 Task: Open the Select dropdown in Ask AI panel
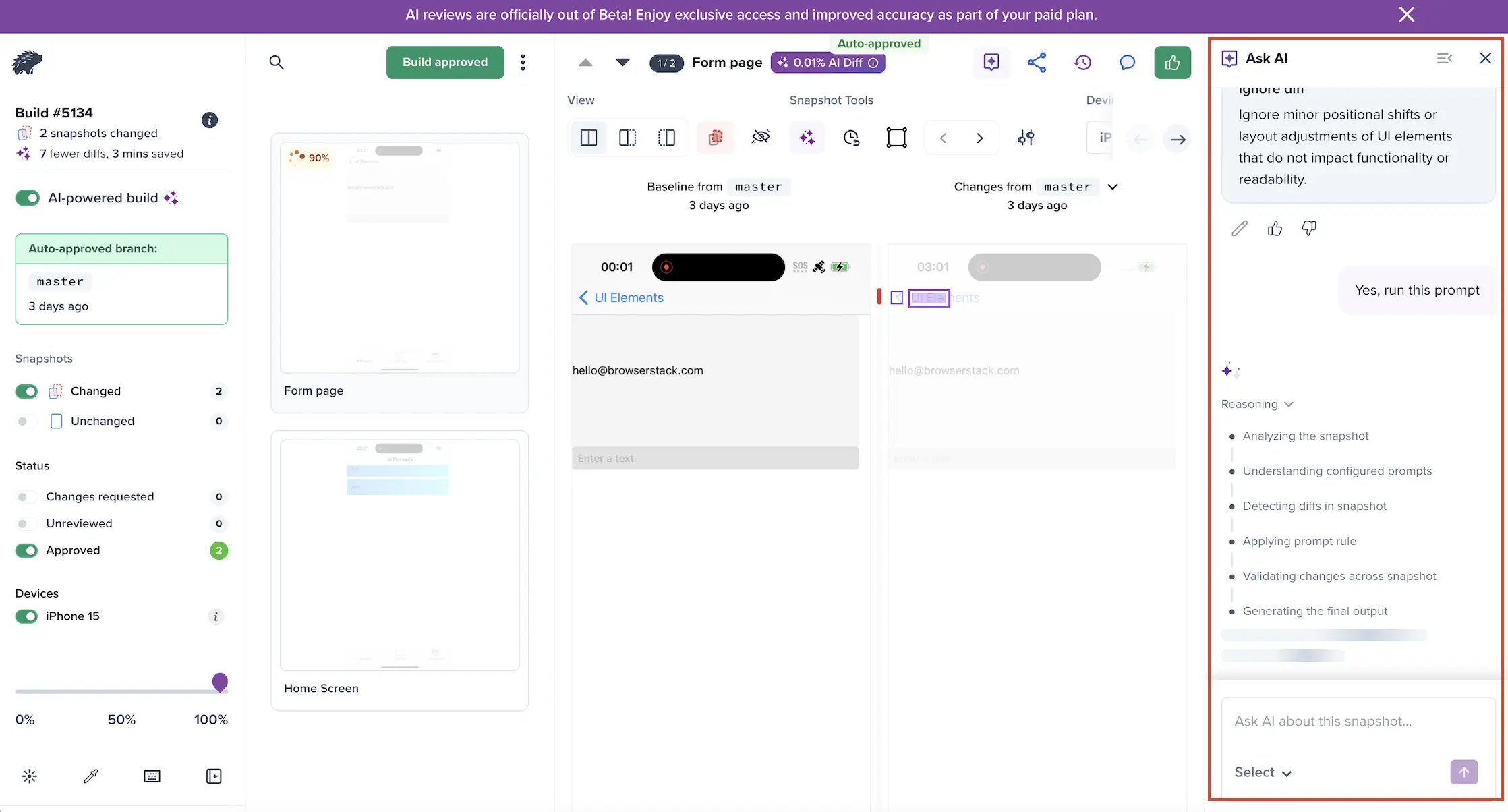click(1263, 772)
